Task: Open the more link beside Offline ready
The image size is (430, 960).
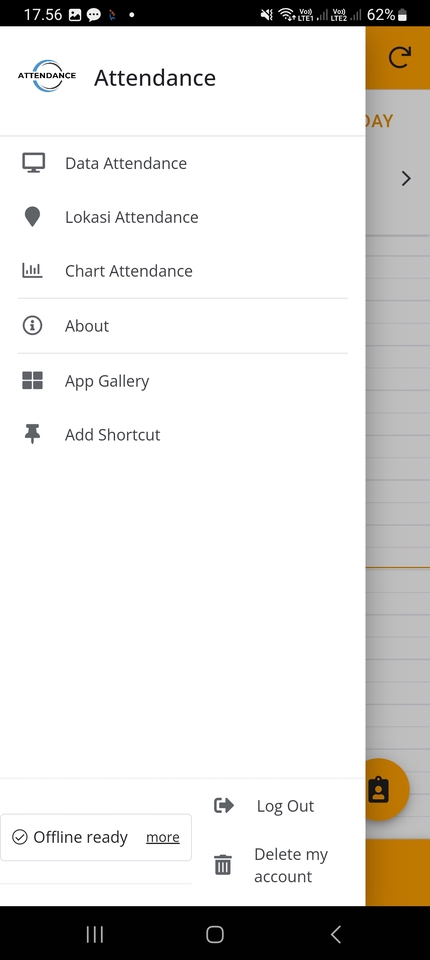Action: coord(163,837)
